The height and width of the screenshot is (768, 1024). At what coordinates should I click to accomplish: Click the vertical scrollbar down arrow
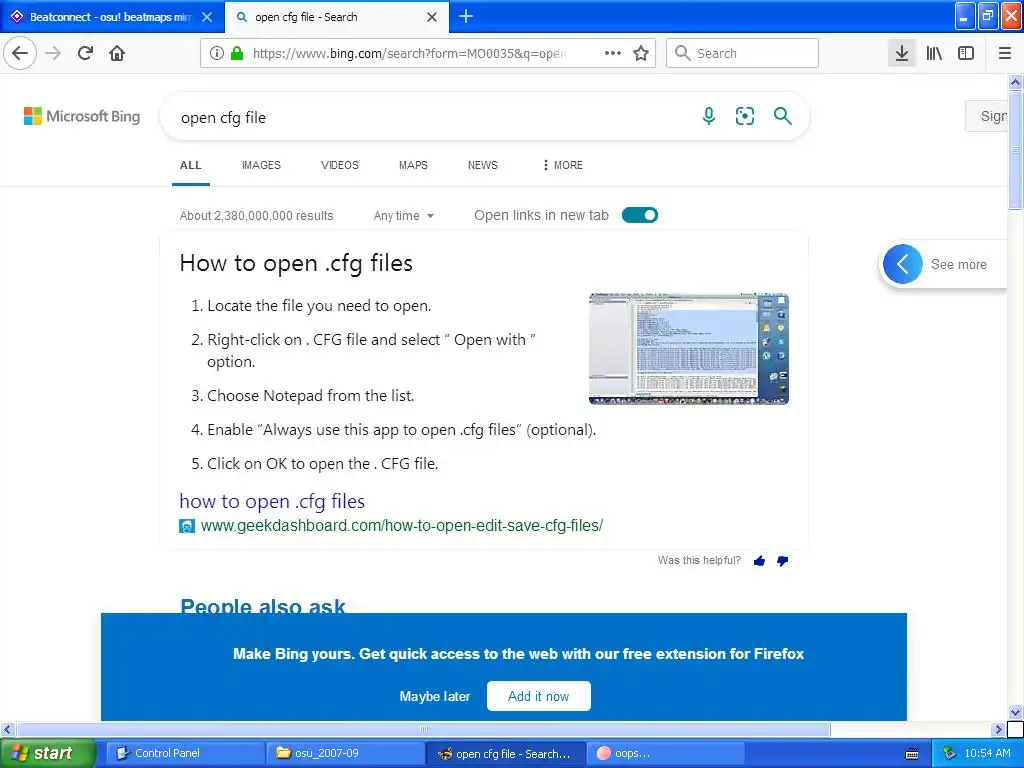[1015, 712]
